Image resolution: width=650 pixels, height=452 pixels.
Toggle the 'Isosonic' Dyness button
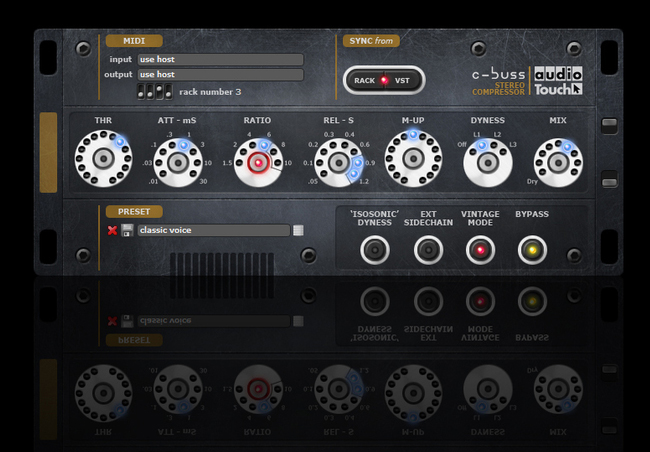375,250
